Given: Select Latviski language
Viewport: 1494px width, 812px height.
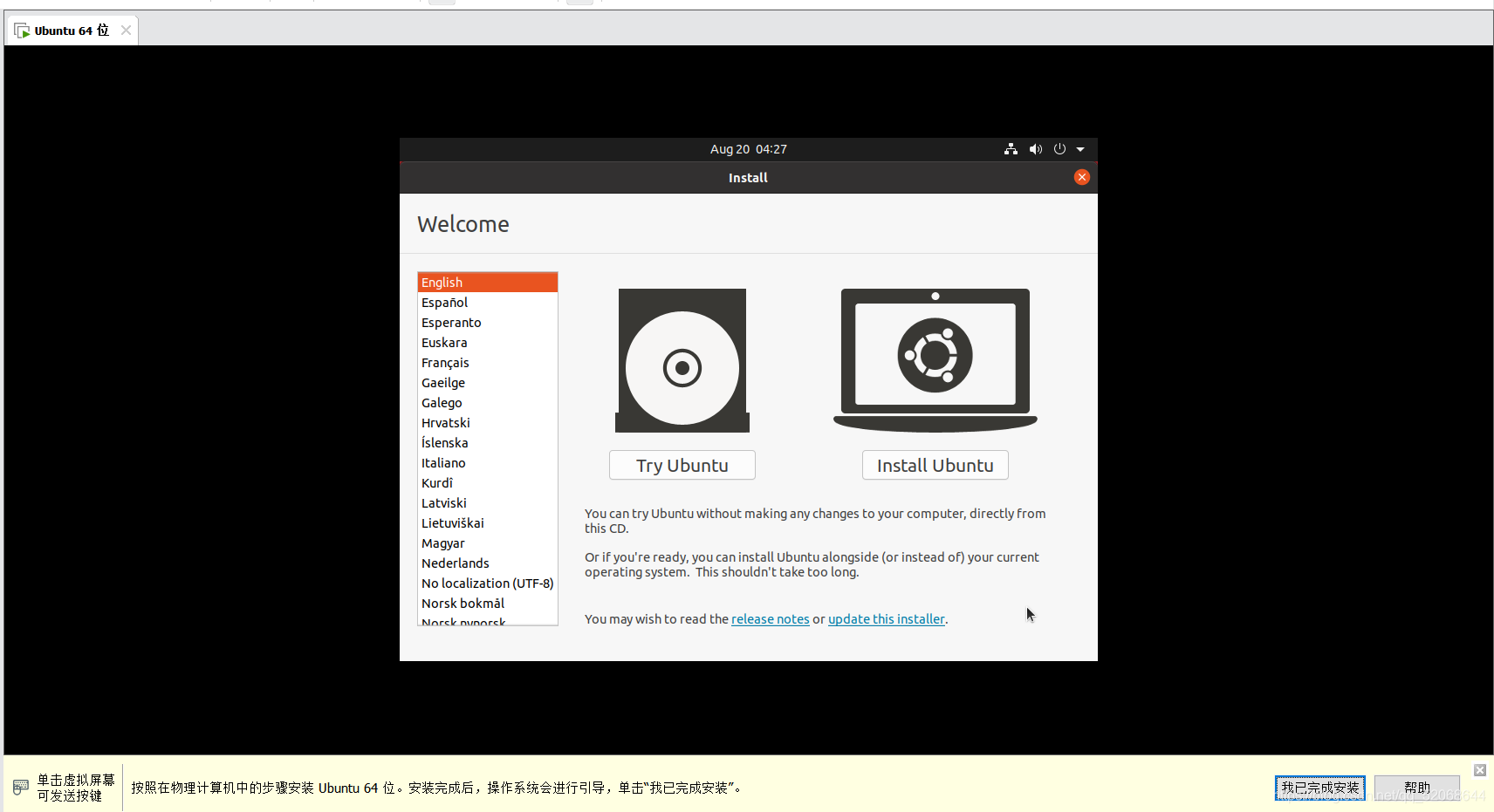Looking at the screenshot, I should click(x=488, y=503).
